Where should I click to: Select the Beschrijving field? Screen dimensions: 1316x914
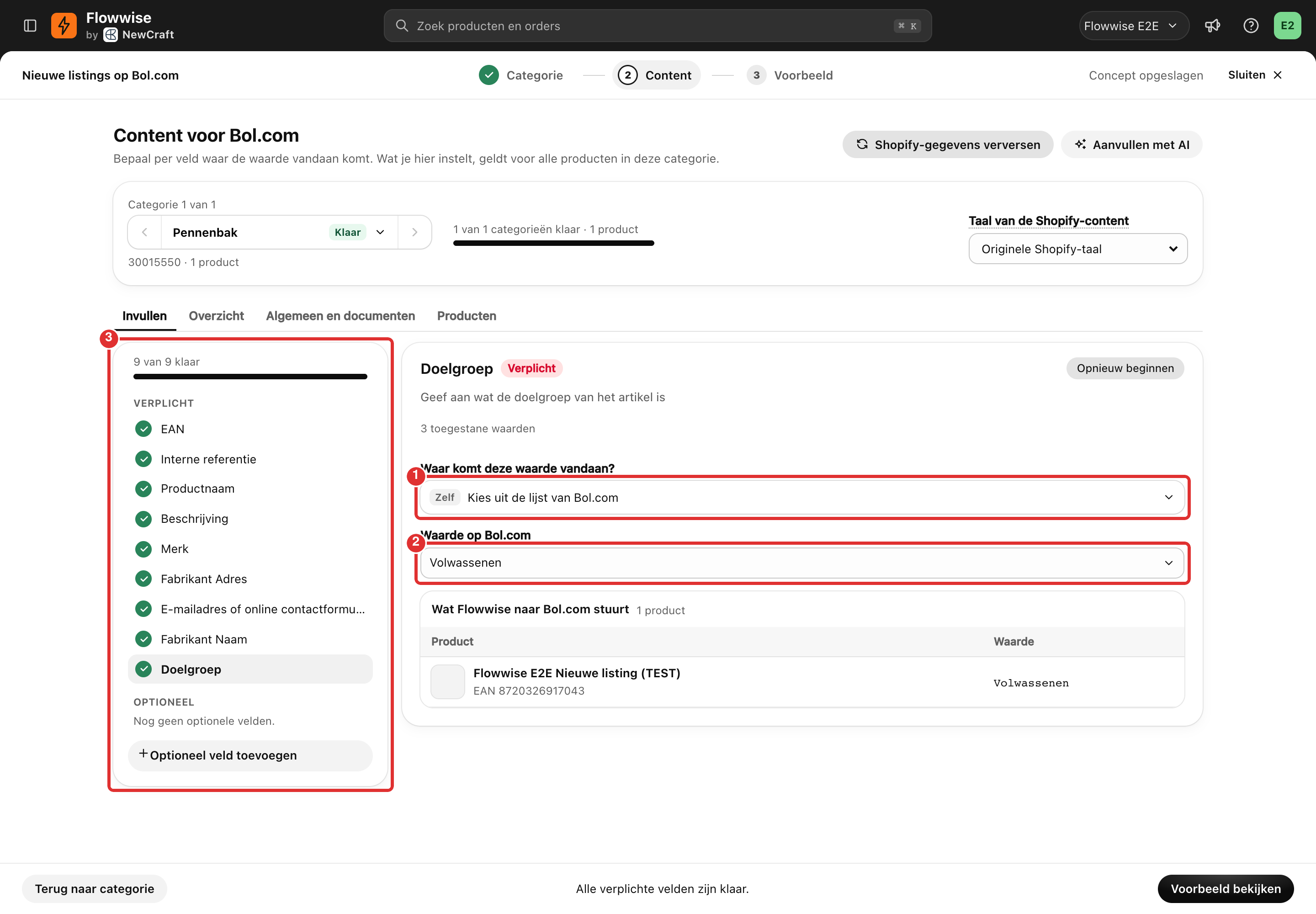point(250,519)
